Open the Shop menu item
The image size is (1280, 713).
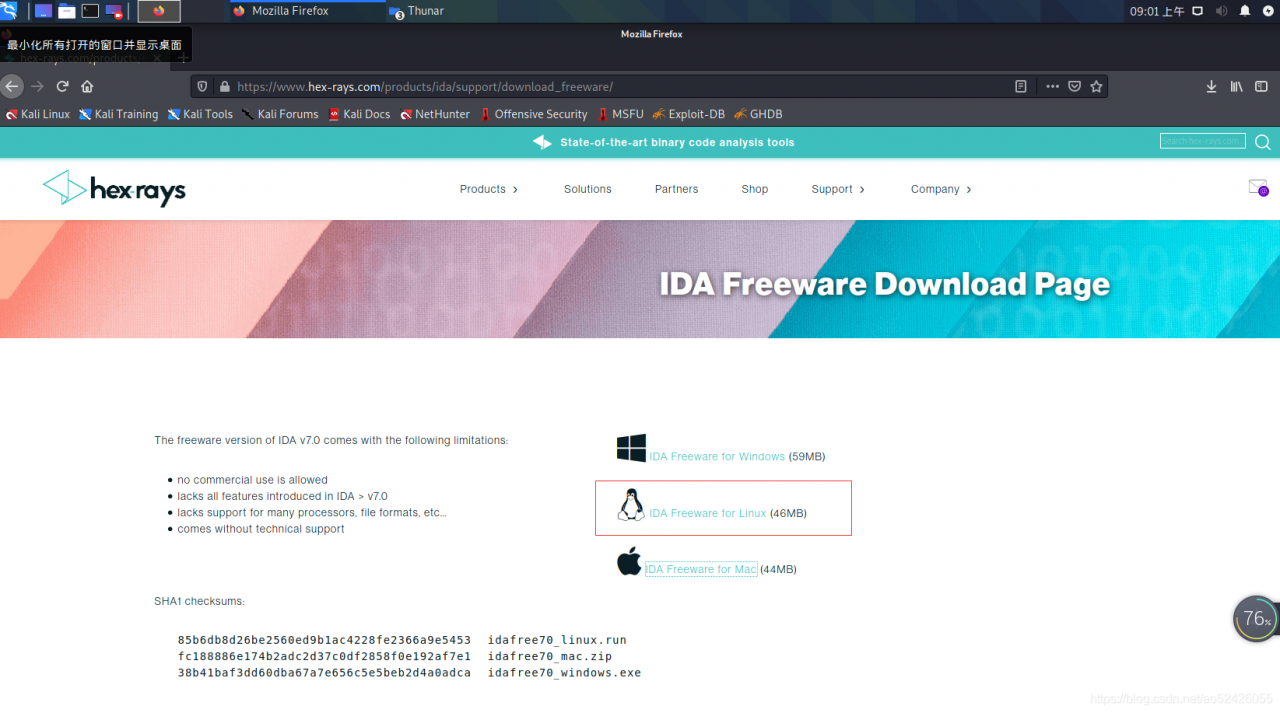[755, 189]
